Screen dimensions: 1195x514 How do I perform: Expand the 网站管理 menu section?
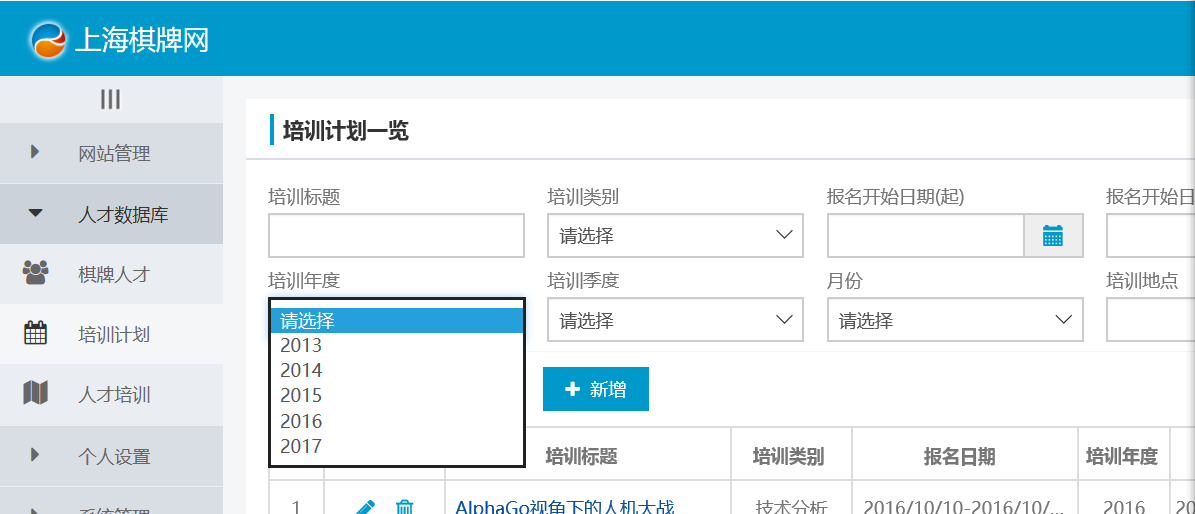(x=112, y=153)
